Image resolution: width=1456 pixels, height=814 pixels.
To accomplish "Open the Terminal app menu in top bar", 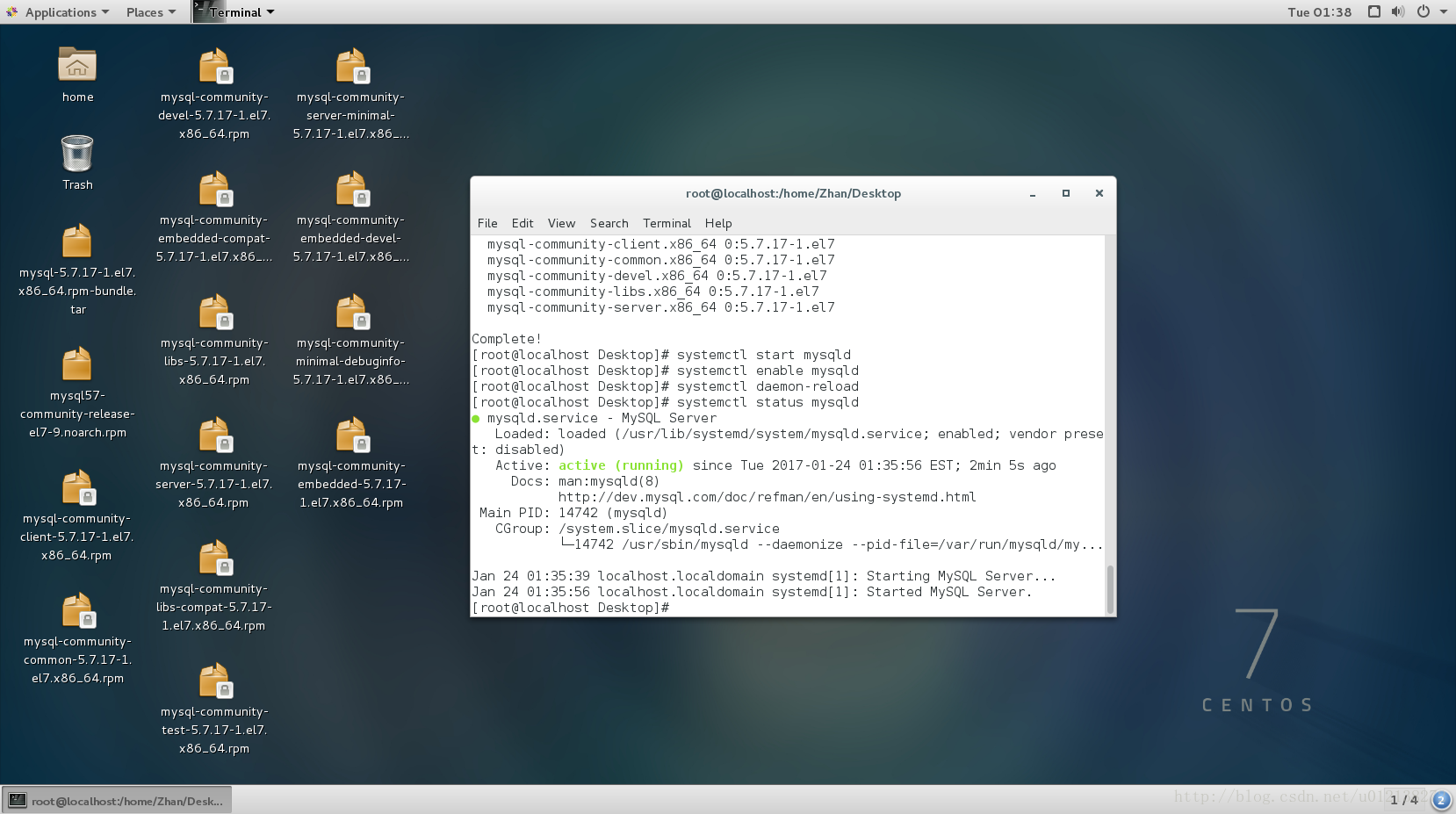I will pyautogui.click(x=234, y=12).
